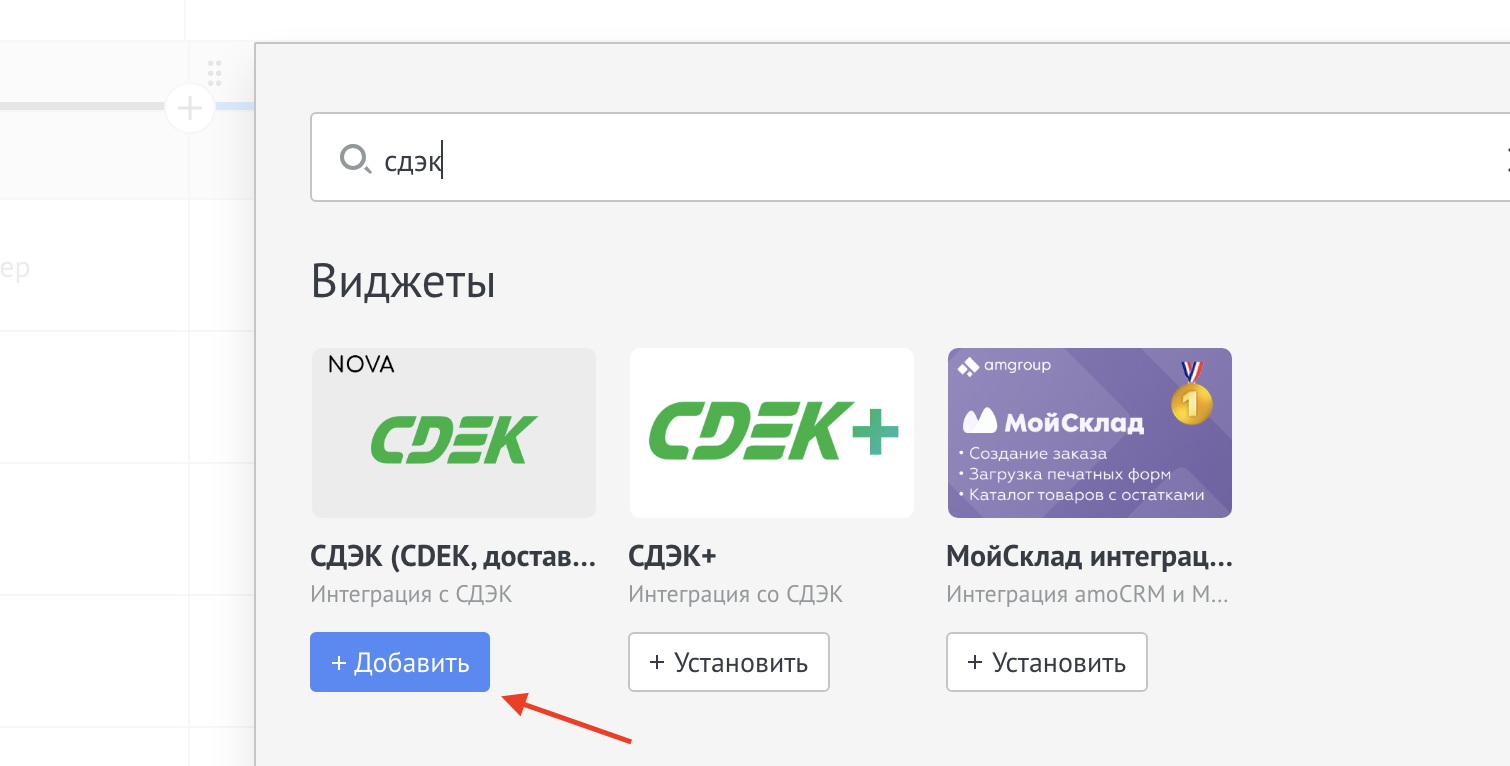This screenshot has height=766, width=1510.
Task: Click the magnifying glass search icon
Action: pyautogui.click(x=355, y=159)
